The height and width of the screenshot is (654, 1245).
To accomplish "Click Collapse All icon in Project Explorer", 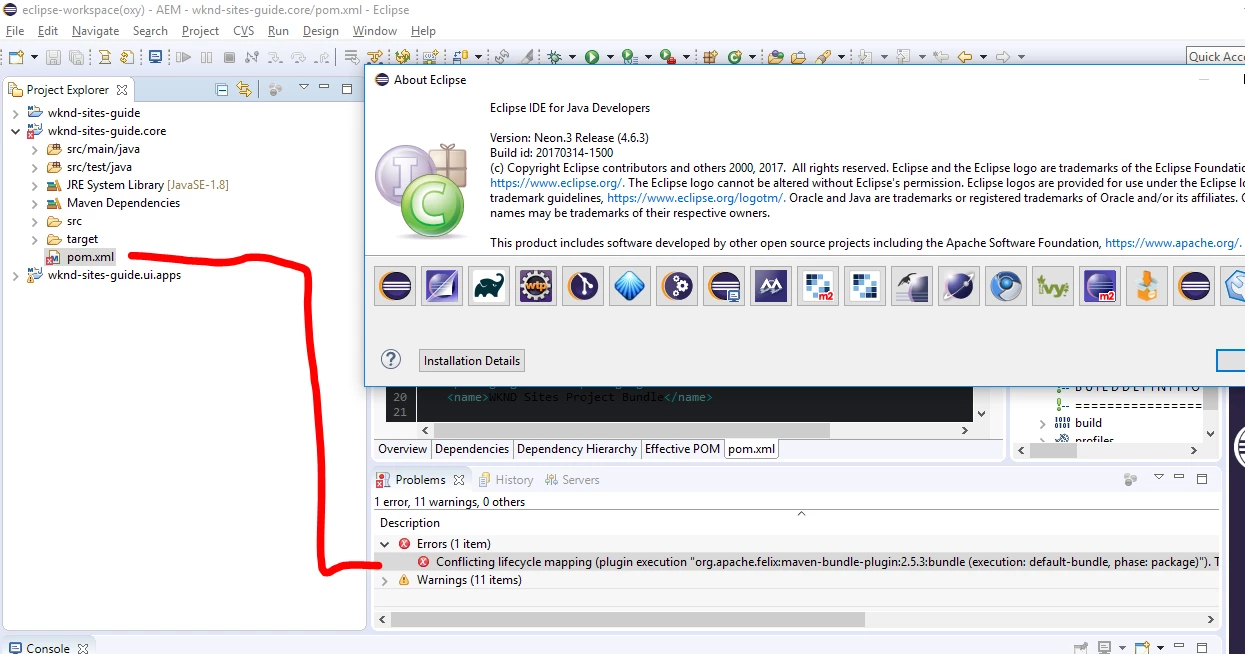I will coord(222,89).
